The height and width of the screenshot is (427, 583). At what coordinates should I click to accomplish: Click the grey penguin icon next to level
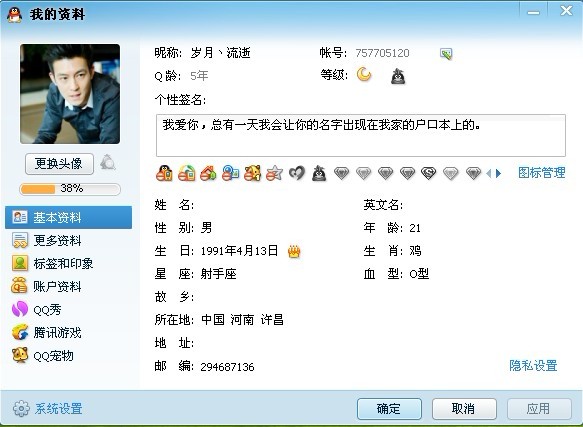pos(398,76)
